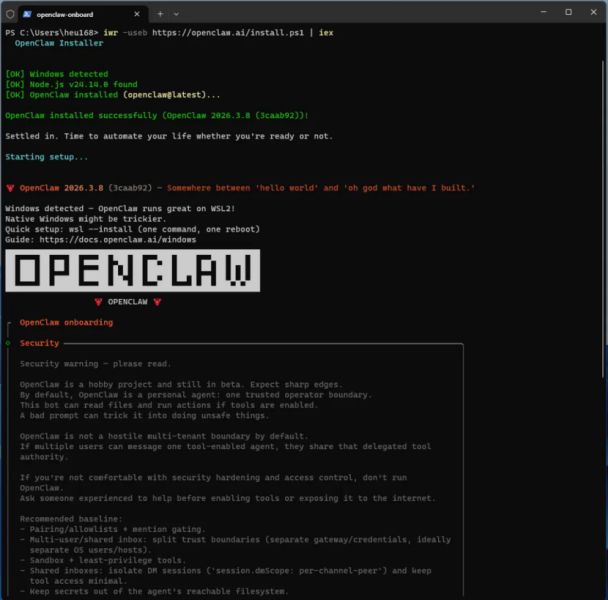Open a new terminal tab
This screenshot has height=600, width=608.
(x=160, y=14)
